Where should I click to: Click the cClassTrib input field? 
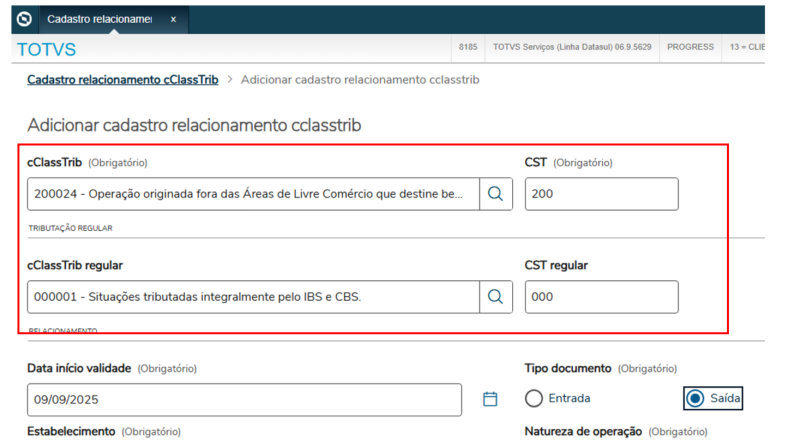tap(252, 194)
